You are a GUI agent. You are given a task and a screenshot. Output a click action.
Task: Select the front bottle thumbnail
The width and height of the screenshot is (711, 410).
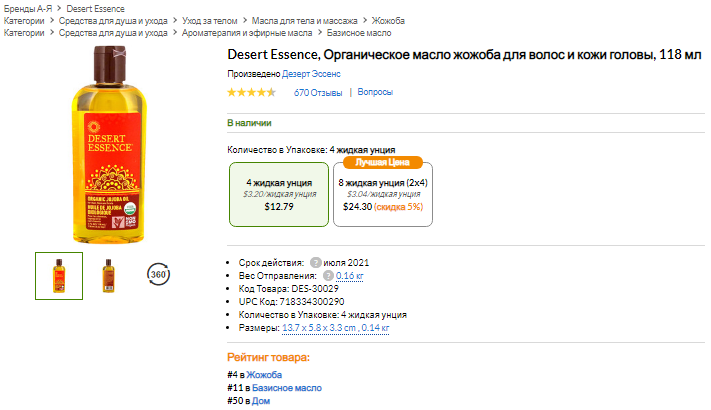pos(59,275)
